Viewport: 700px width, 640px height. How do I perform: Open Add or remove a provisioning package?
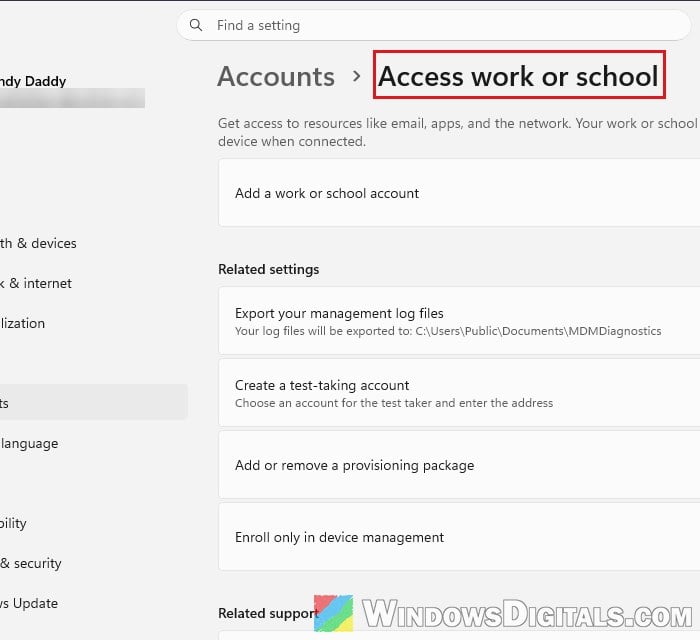click(x=459, y=465)
